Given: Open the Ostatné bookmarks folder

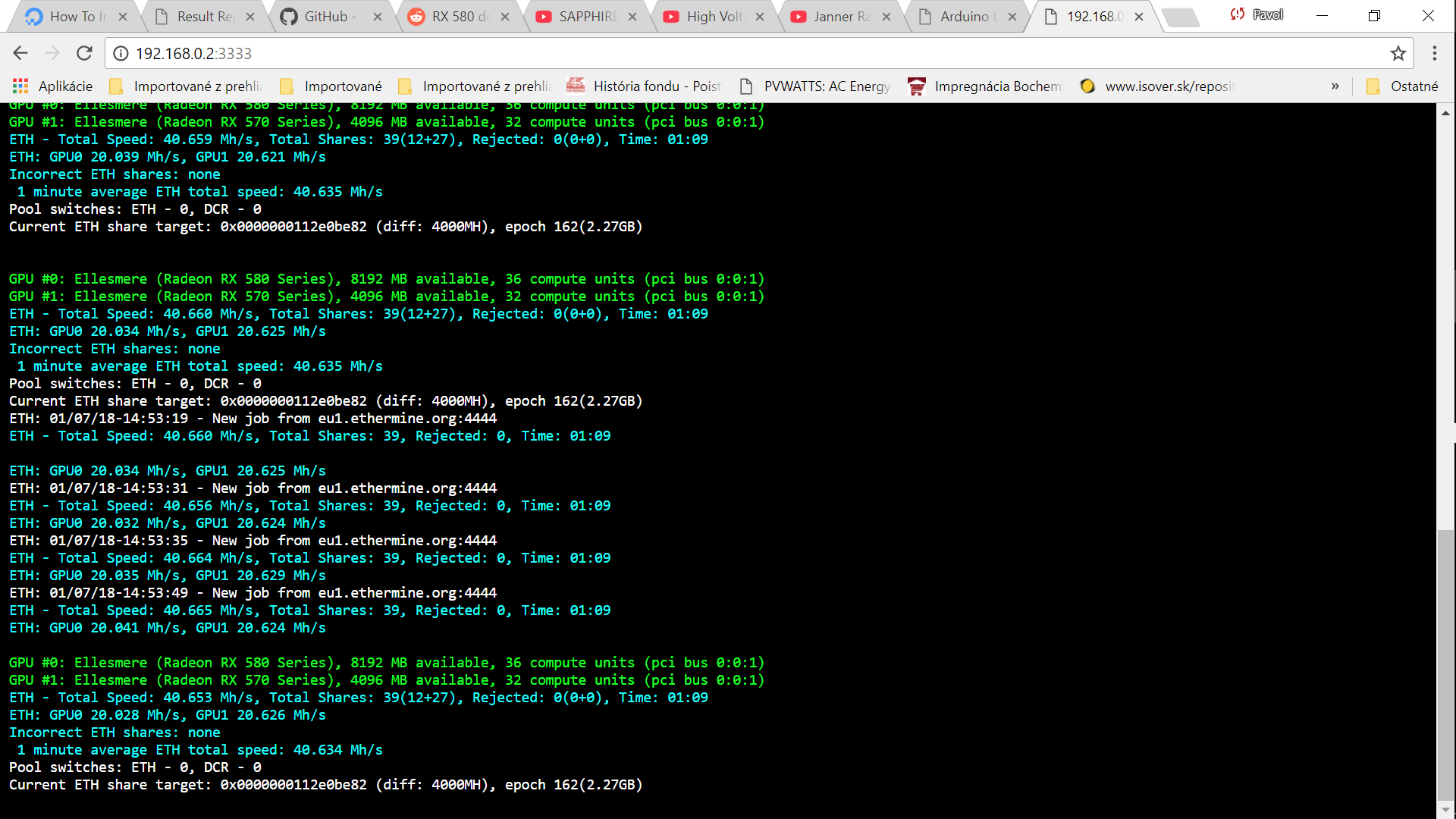Looking at the screenshot, I should coord(1402,86).
